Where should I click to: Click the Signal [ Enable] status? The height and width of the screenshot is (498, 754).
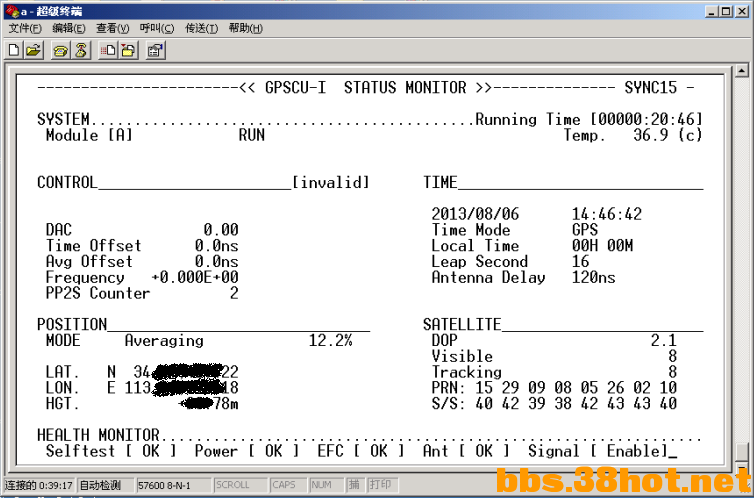coord(598,451)
